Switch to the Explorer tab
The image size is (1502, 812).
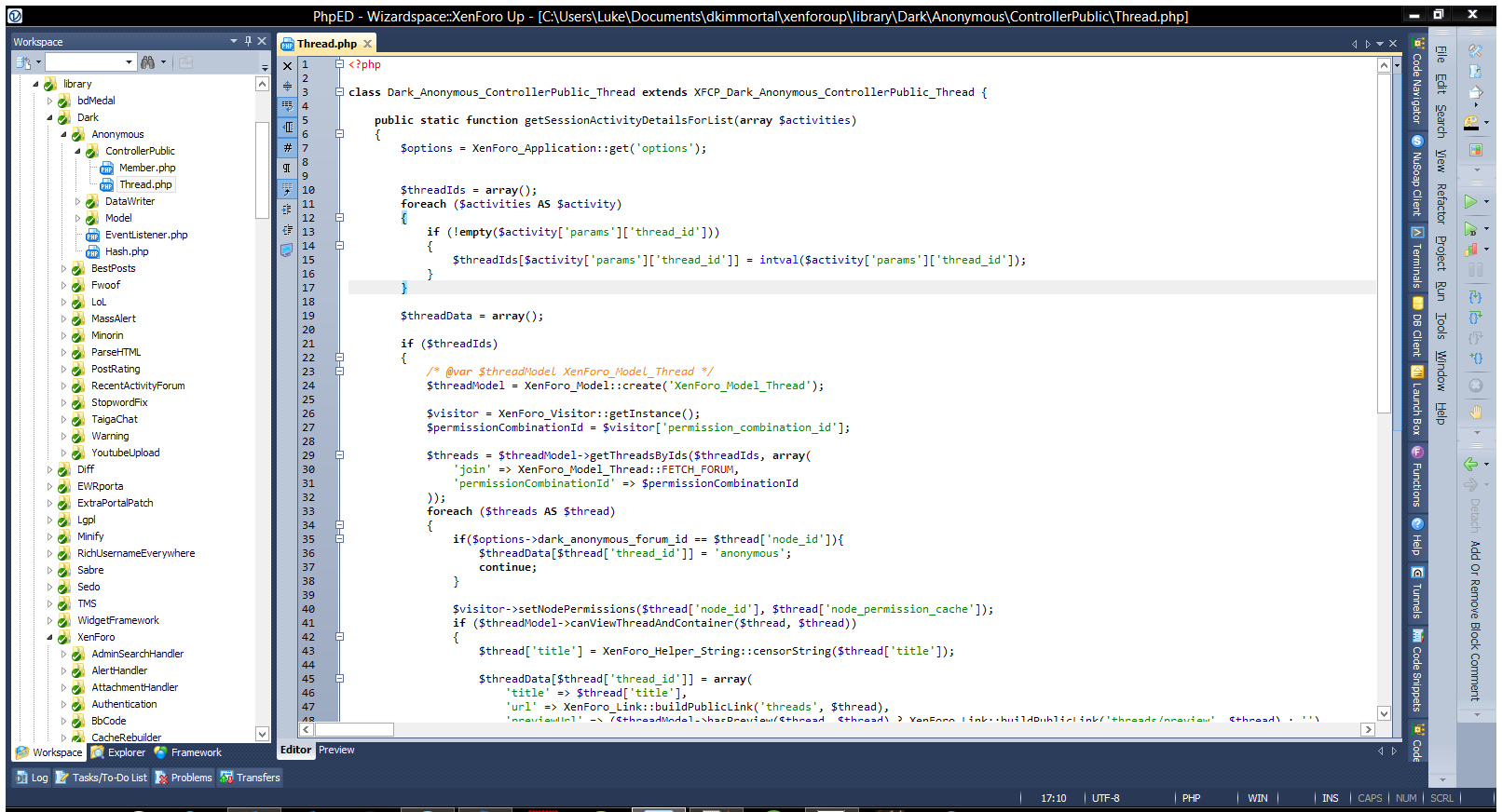coord(118,752)
